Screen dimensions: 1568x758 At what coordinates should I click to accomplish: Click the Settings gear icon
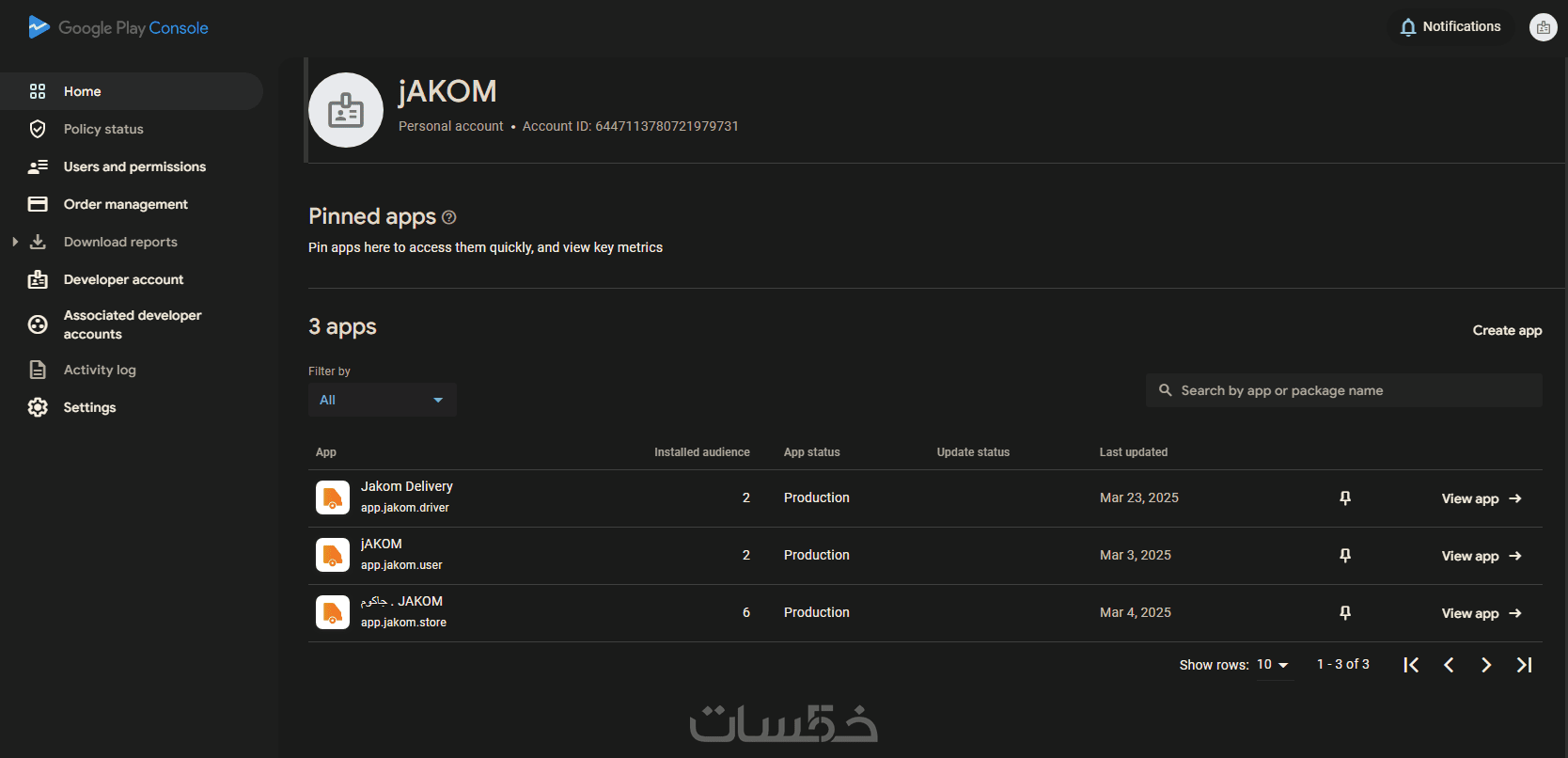pos(38,407)
